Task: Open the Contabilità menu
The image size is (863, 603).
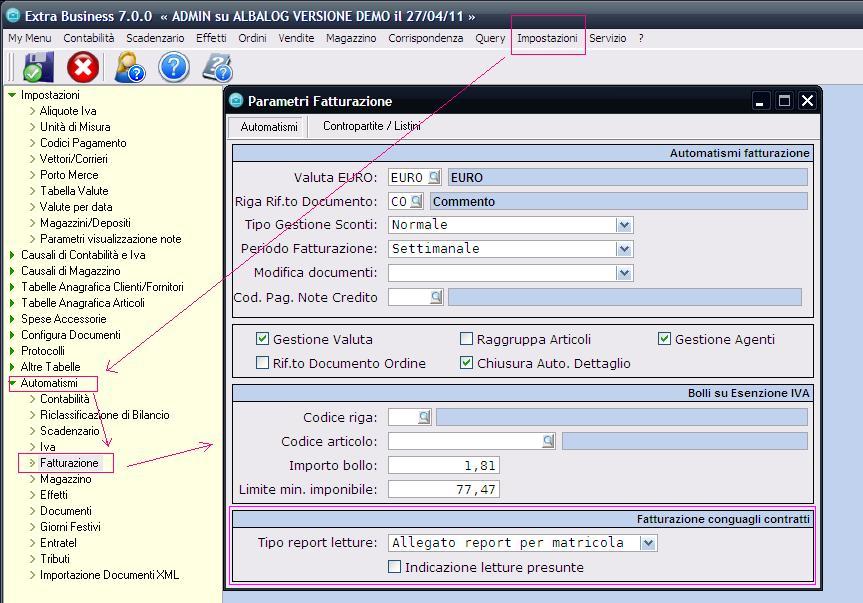Action: [x=89, y=38]
